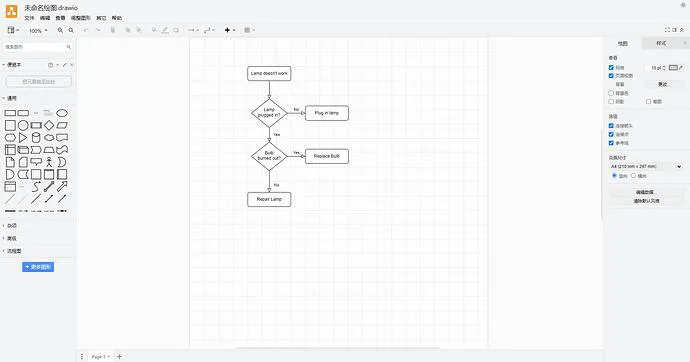Select the triangle shape in General palette
The height and width of the screenshot is (362, 690).
pyautogui.click(x=23, y=138)
